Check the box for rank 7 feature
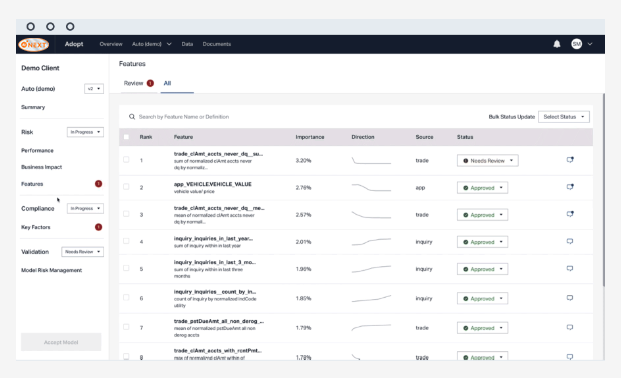The width and height of the screenshot is (621, 378). [126, 327]
